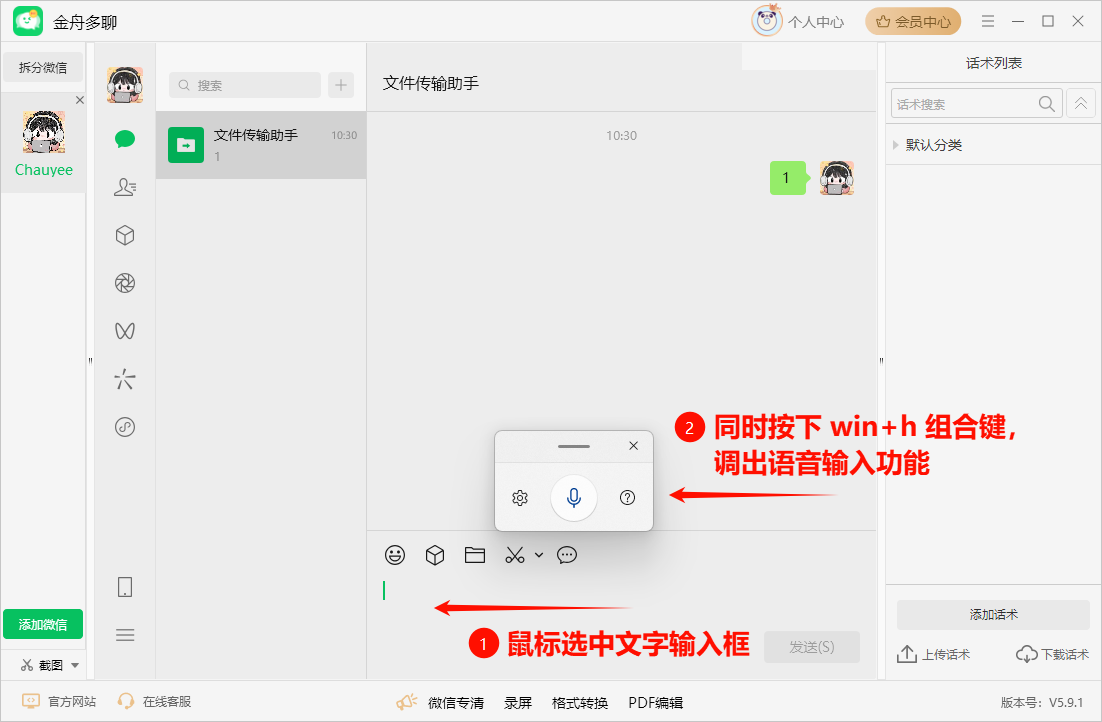Click the sidebar profile avatar
Screen dimensions: 1102x722
(125, 85)
